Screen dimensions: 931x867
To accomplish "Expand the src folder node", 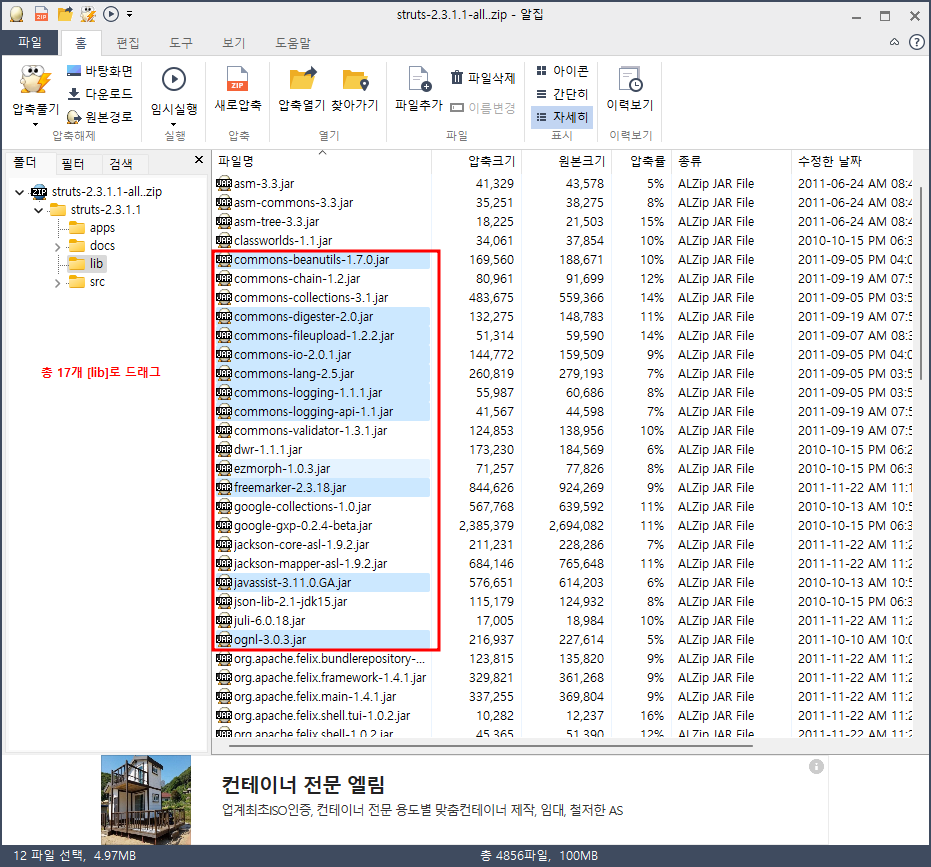I will tap(58, 283).
